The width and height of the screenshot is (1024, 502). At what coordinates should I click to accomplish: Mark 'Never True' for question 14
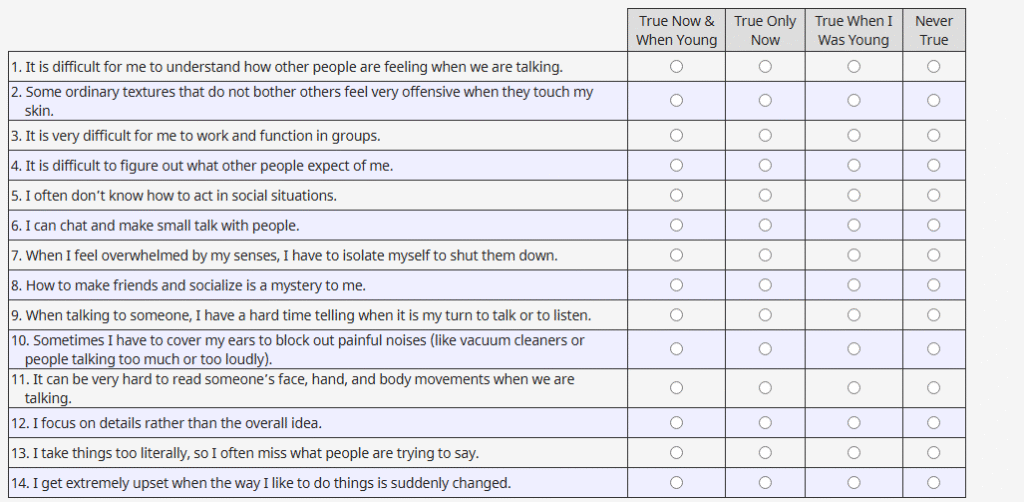933,483
